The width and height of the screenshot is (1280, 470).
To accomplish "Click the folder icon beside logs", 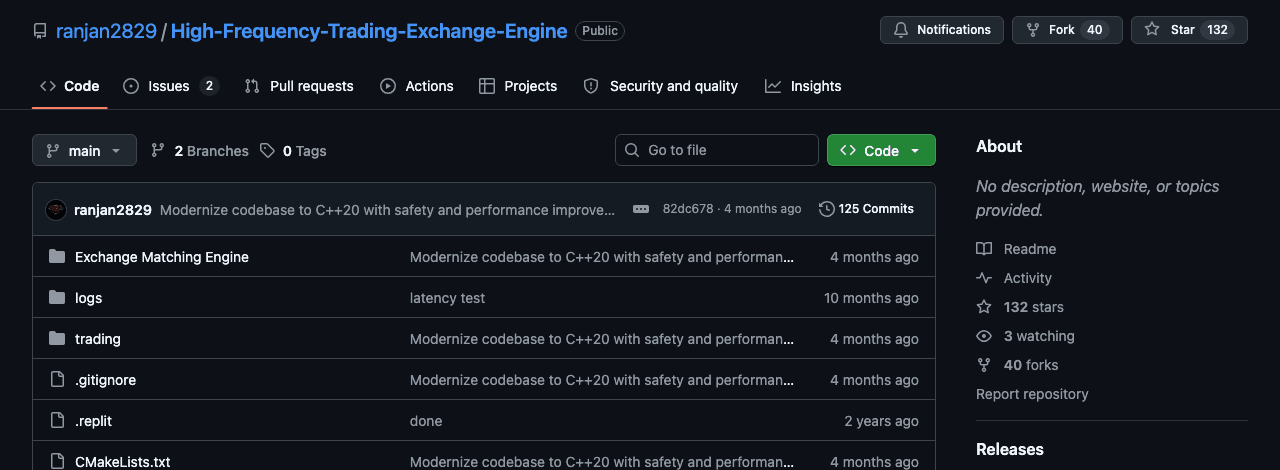I will [x=57, y=298].
